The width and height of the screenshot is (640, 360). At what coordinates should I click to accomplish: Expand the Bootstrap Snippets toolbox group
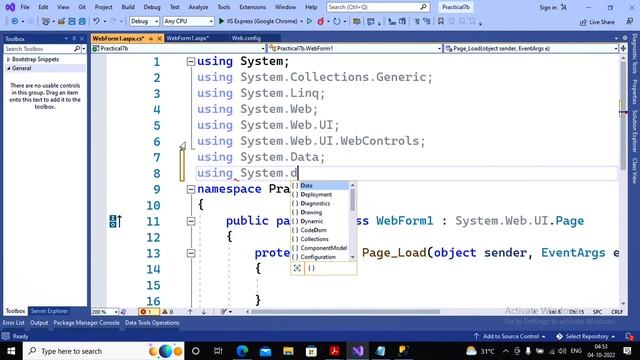pos(9,60)
